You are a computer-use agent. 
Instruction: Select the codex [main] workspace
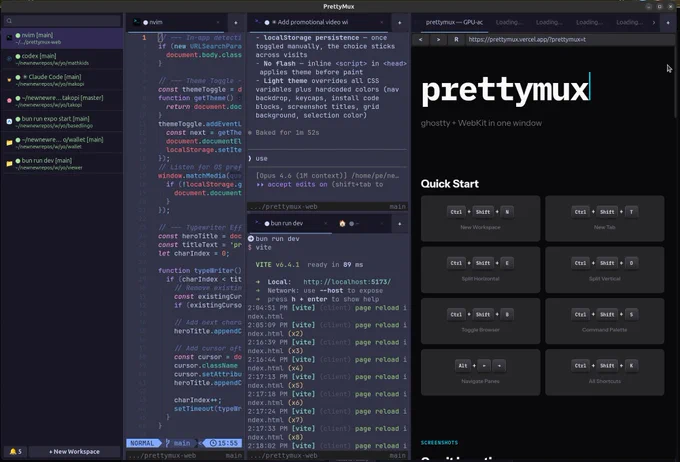(x=62, y=59)
